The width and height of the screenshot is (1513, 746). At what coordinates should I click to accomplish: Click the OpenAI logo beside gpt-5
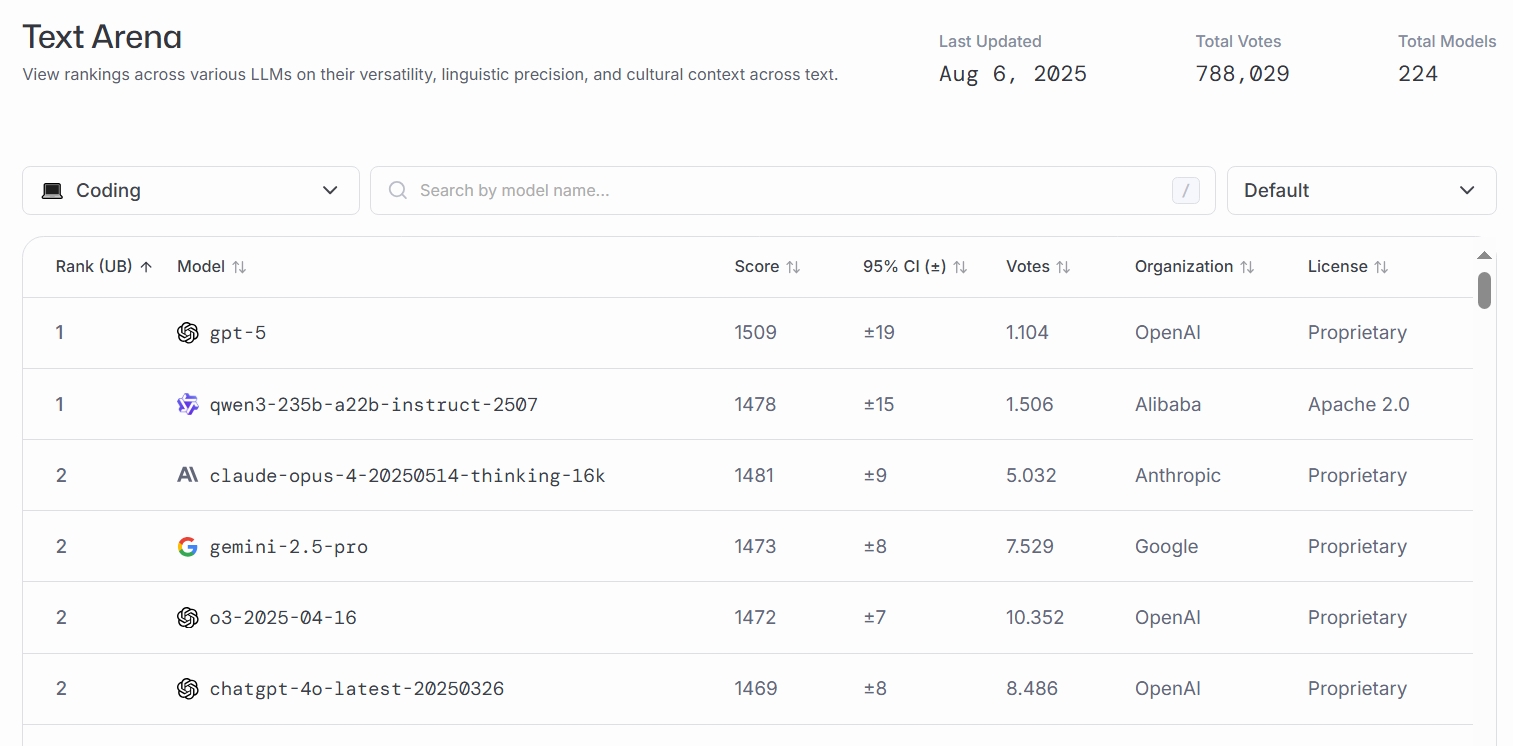click(187, 333)
